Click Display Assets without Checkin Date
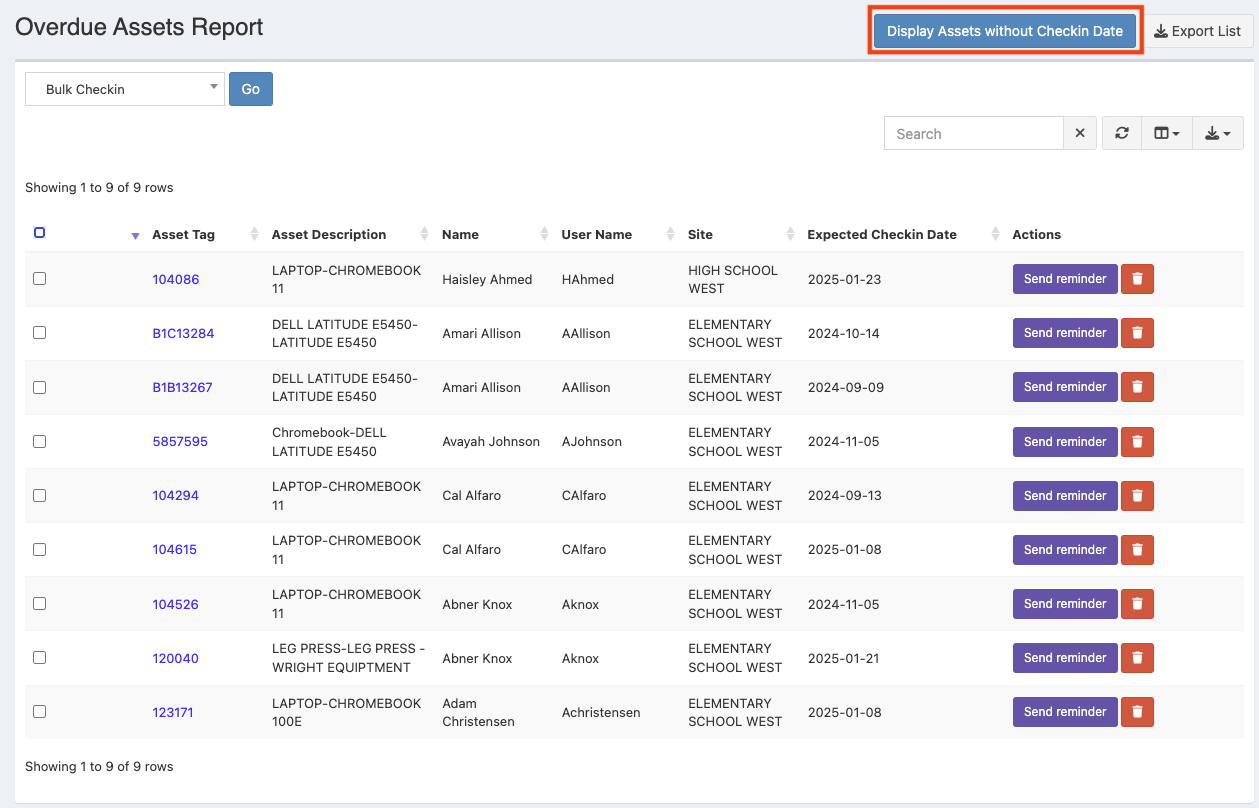The height and width of the screenshot is (808, 1259). click(1004, 31)
